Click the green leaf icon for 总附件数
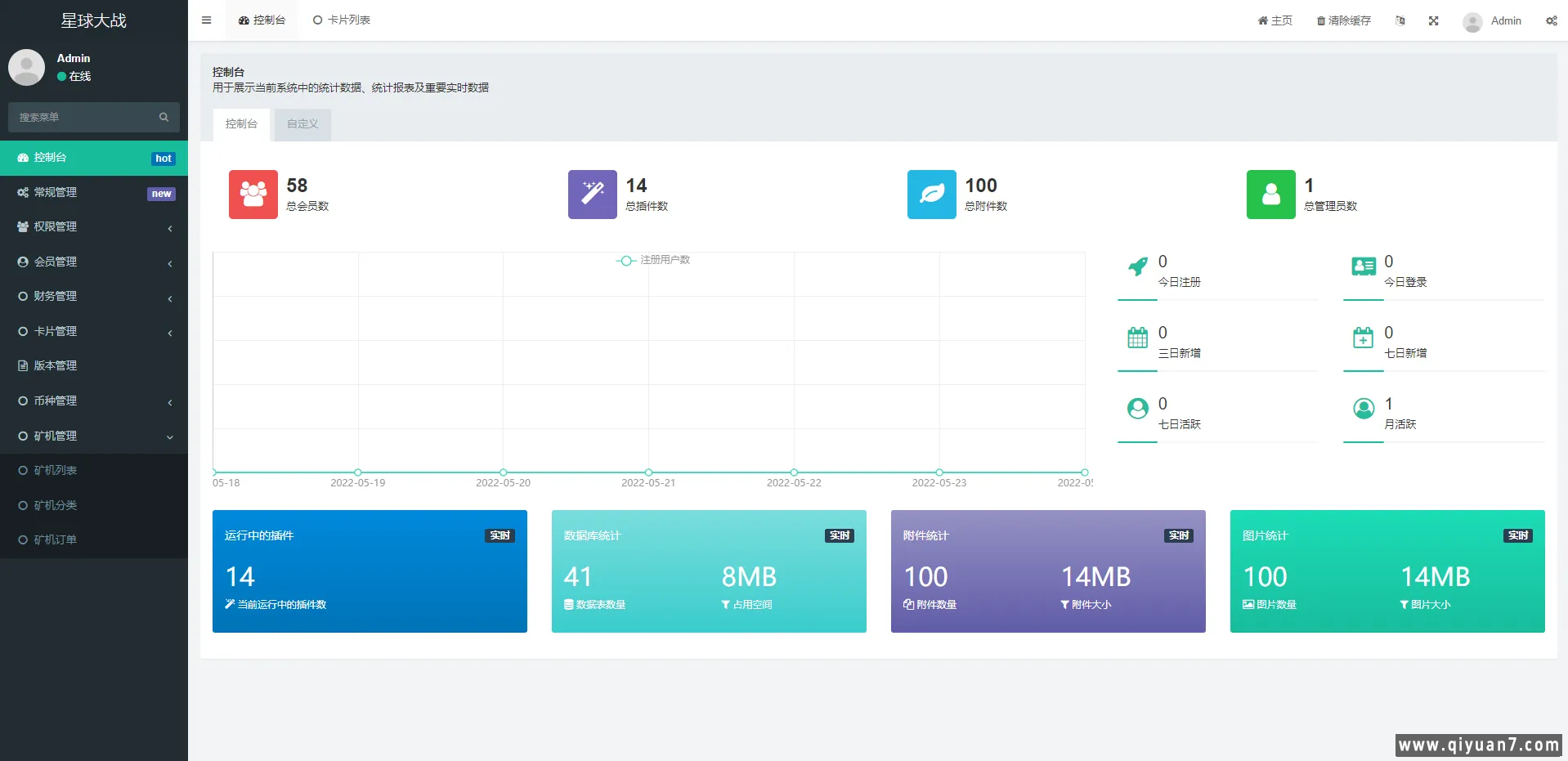This screenshot has height=761, width=1568. pos(930,195)
